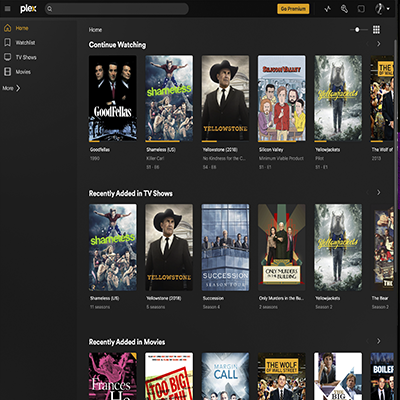Click the Watchlist bookmark icon
400x400 pixels.
point(7,42)
